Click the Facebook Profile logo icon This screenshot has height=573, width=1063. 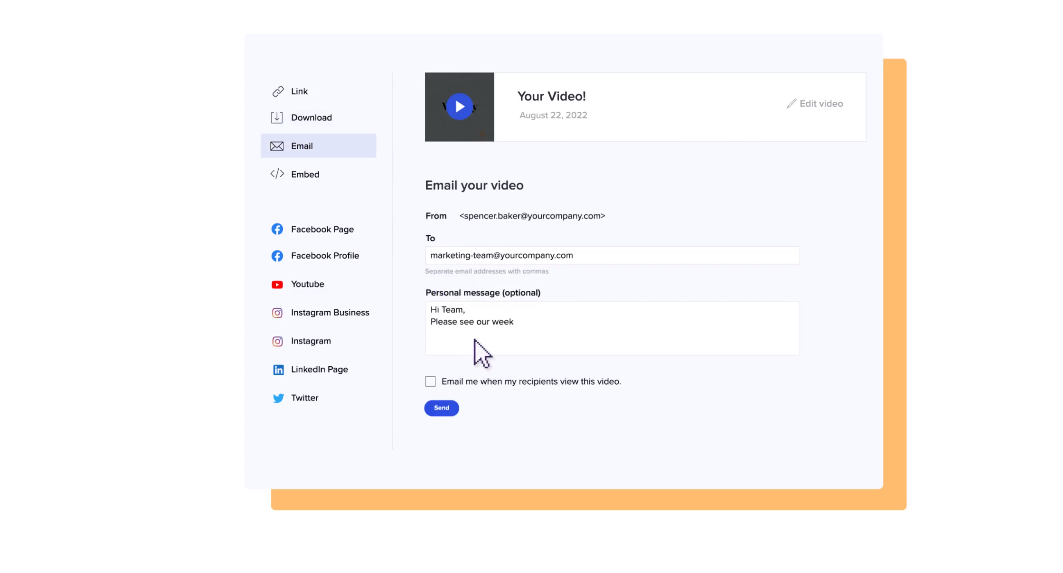pyautogui.click(x=277, y=256)
